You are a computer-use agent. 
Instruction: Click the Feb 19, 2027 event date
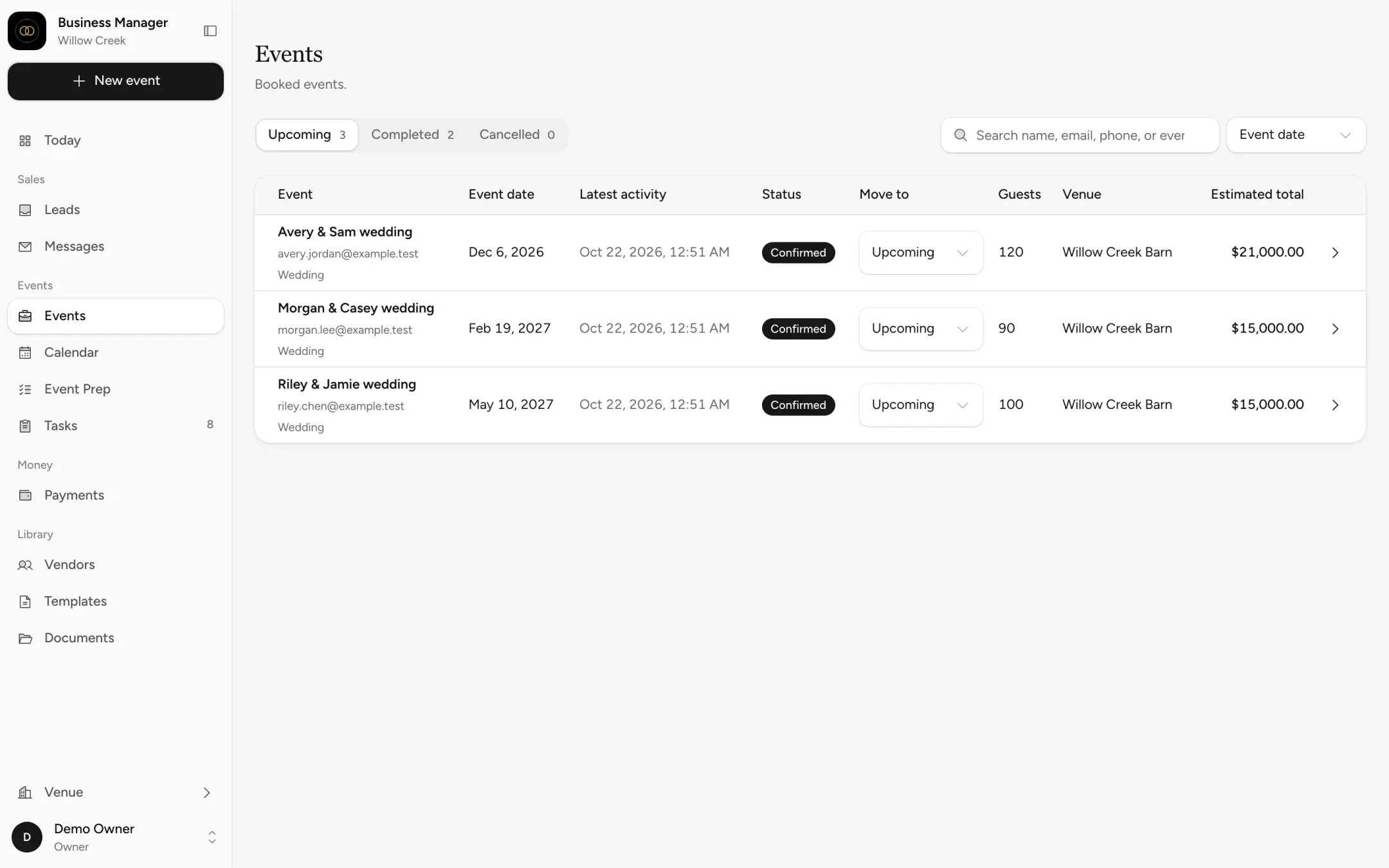[x=509, y=329]
